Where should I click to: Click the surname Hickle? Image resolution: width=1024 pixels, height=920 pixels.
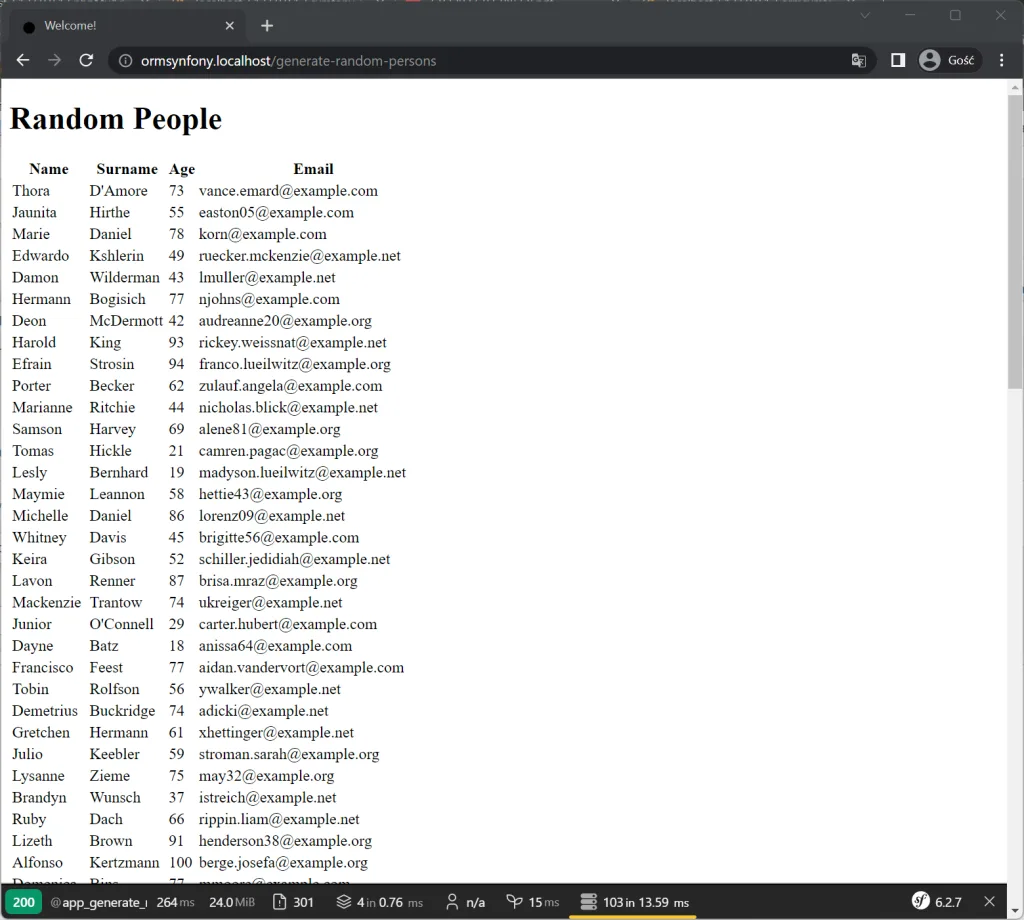coord(110,451)
